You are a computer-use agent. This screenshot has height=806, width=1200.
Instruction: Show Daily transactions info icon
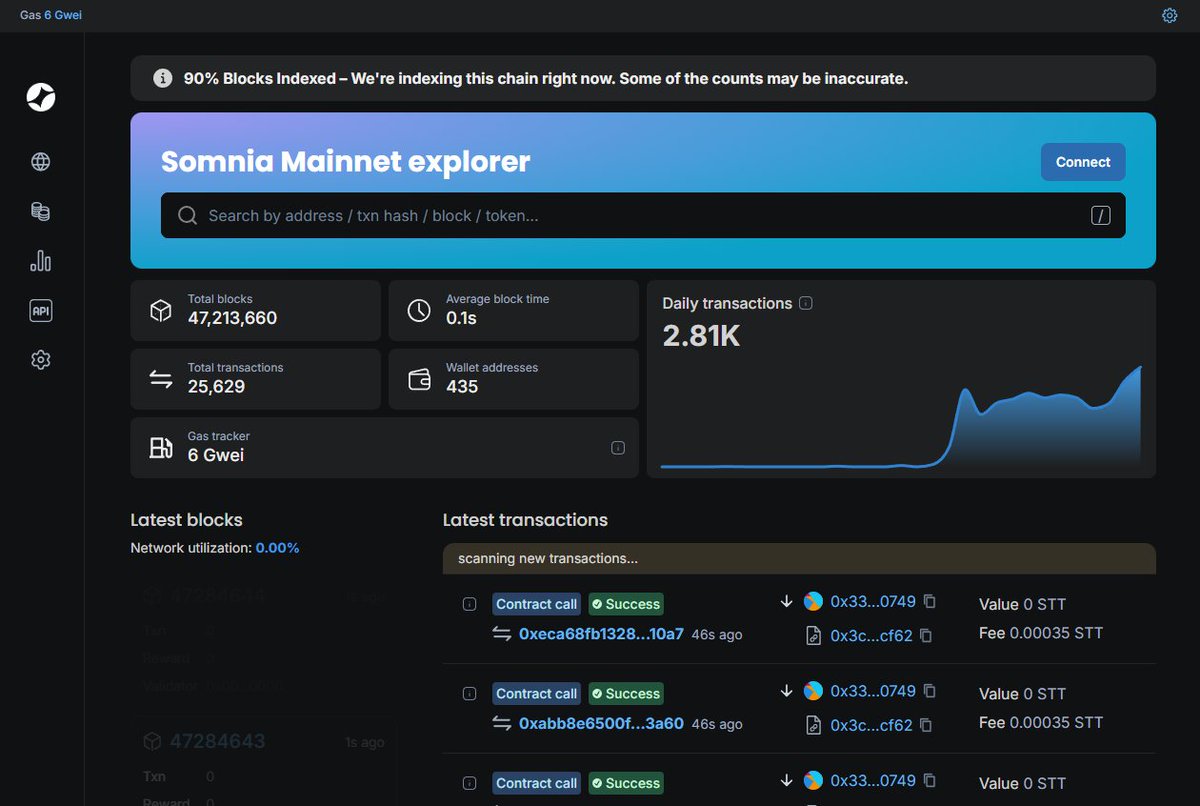[x=806, y=303]
